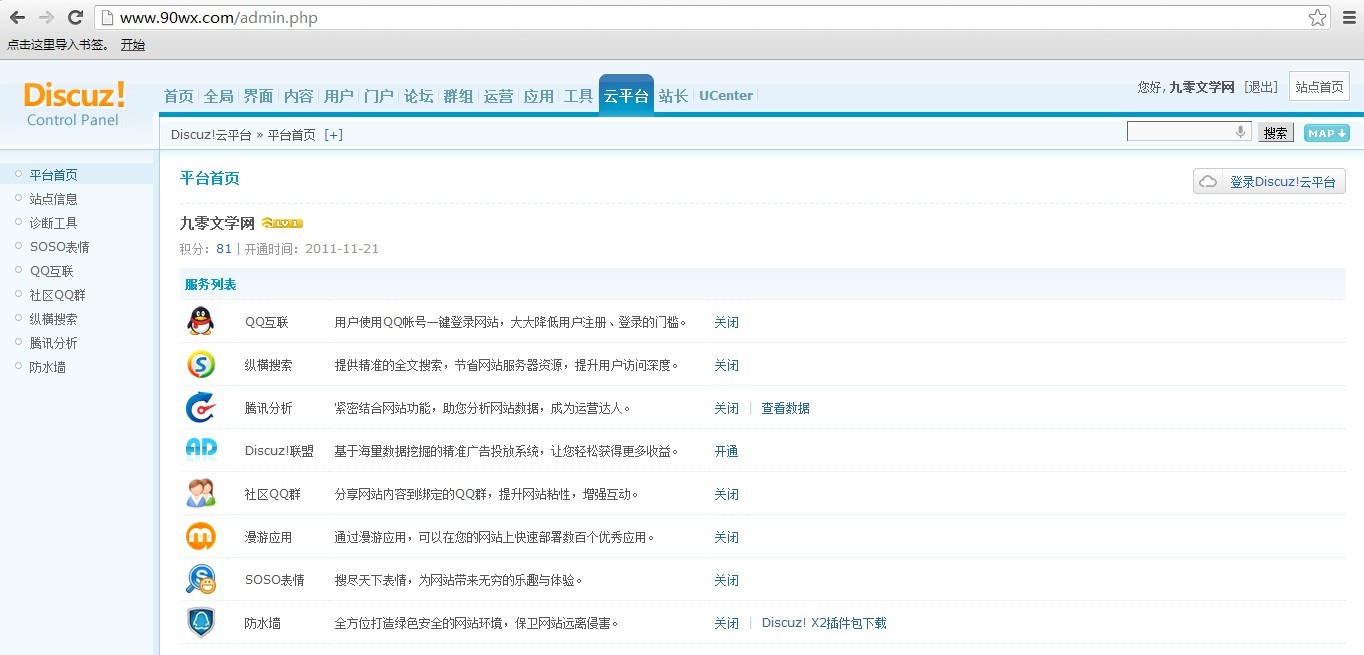Focus the admin search input field

1188,132
